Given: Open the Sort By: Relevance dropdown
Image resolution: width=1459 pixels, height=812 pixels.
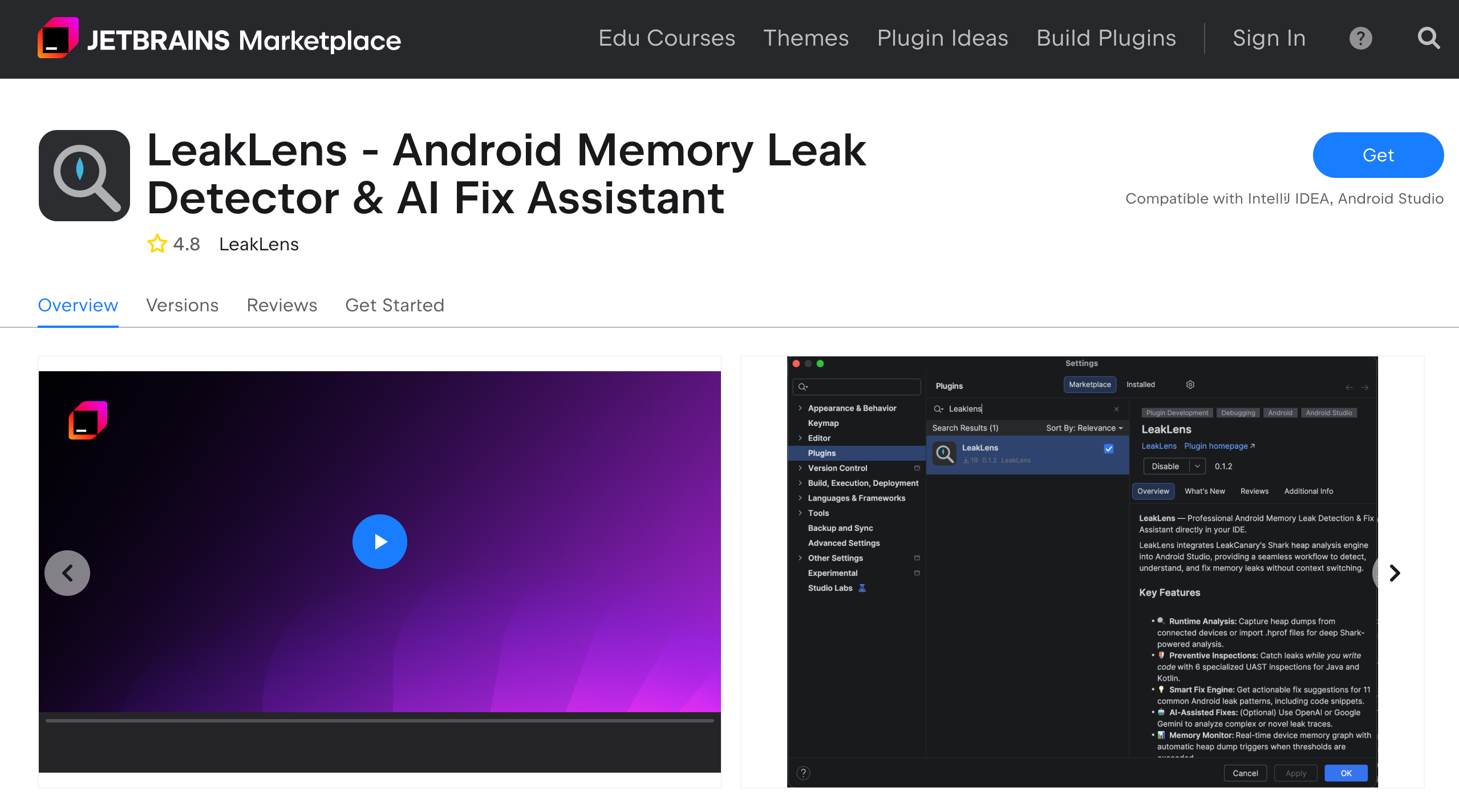Looking at the screenshot, I should [x=1084, y=428].
